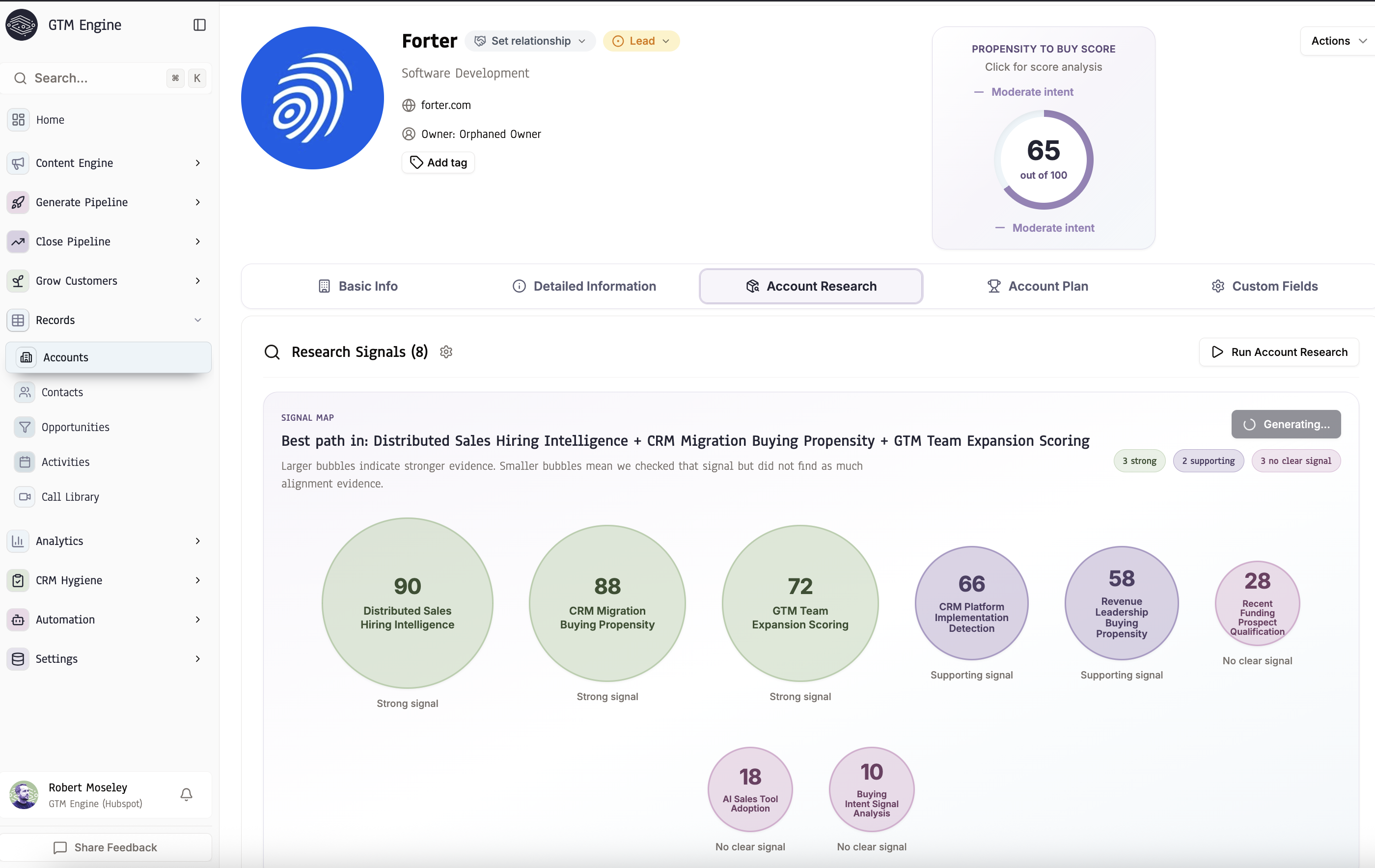This screenshot has width=1375, height=868.
Task: Expand the Generate Pipeline chevron
Action: (x=198, y=202)
